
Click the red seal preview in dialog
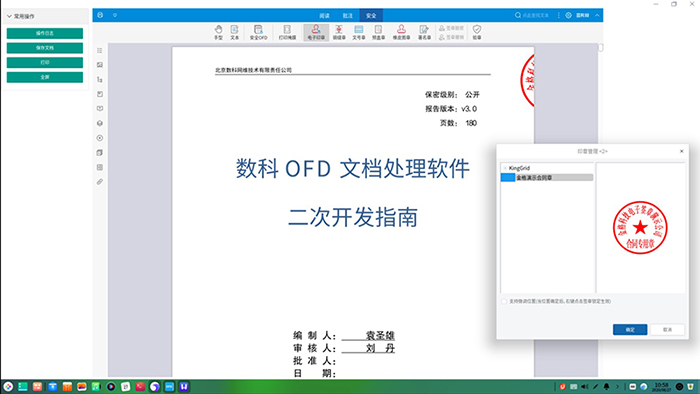click(x=640, y=228)
